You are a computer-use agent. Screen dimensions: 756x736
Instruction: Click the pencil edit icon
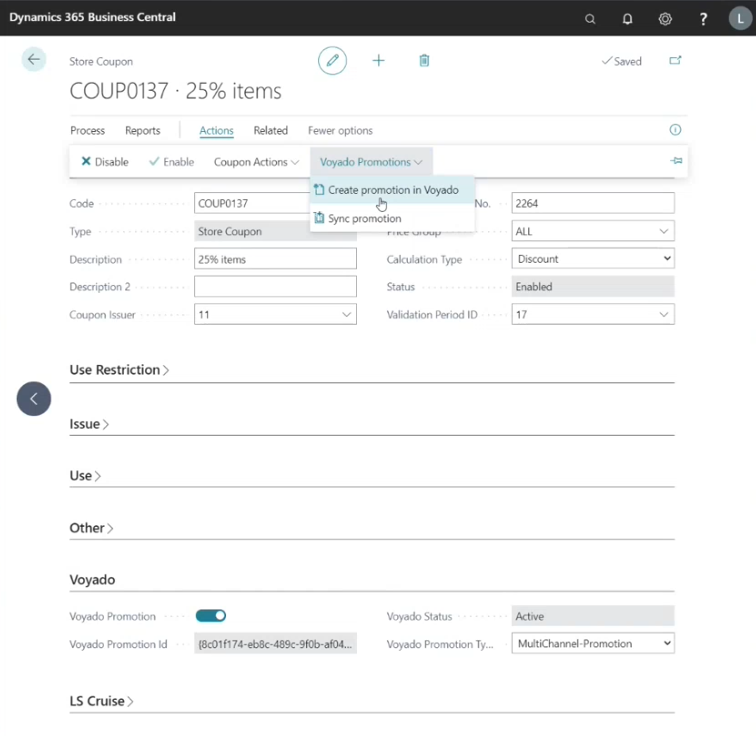click(x=332, y=61)
